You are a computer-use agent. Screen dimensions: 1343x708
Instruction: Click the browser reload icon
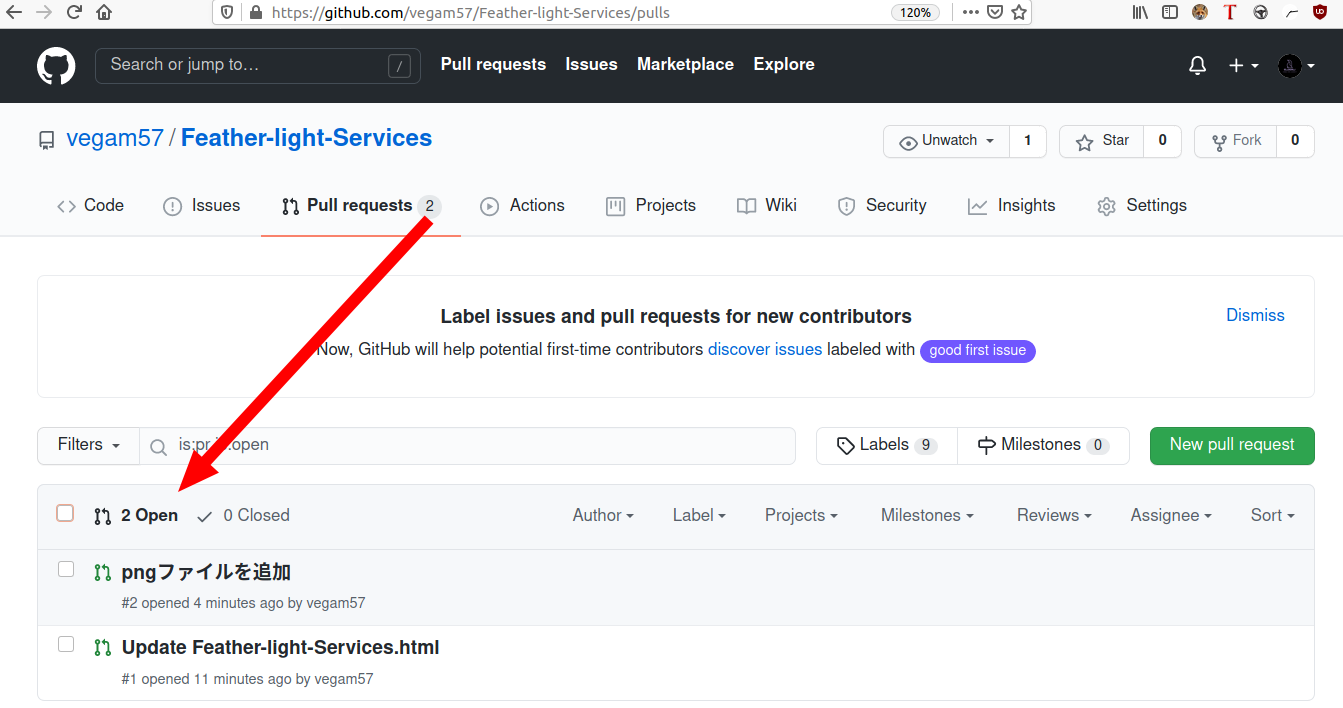74,13
